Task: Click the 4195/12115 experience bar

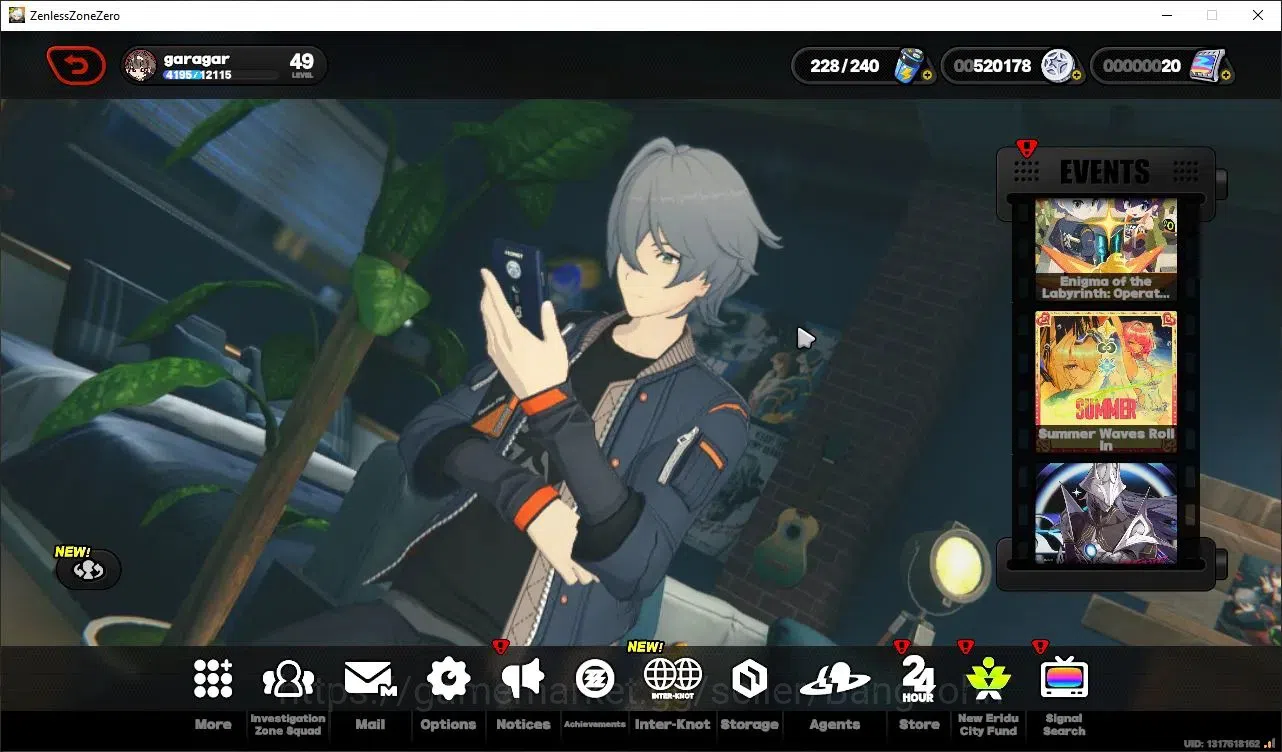Action: (220, 76)
